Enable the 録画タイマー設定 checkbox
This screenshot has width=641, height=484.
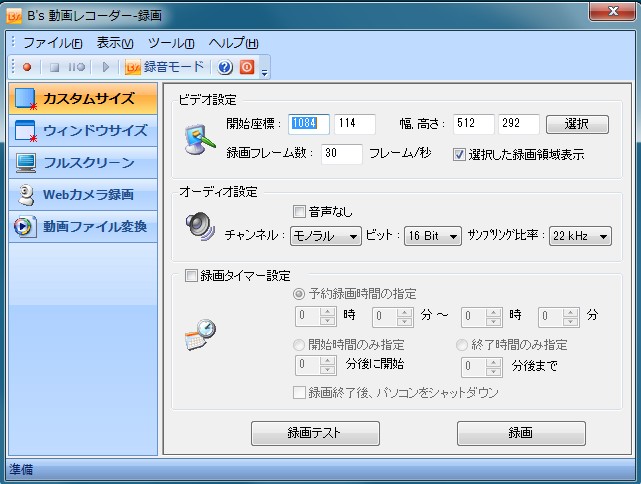pyautogui.click(x=191, y=276)
